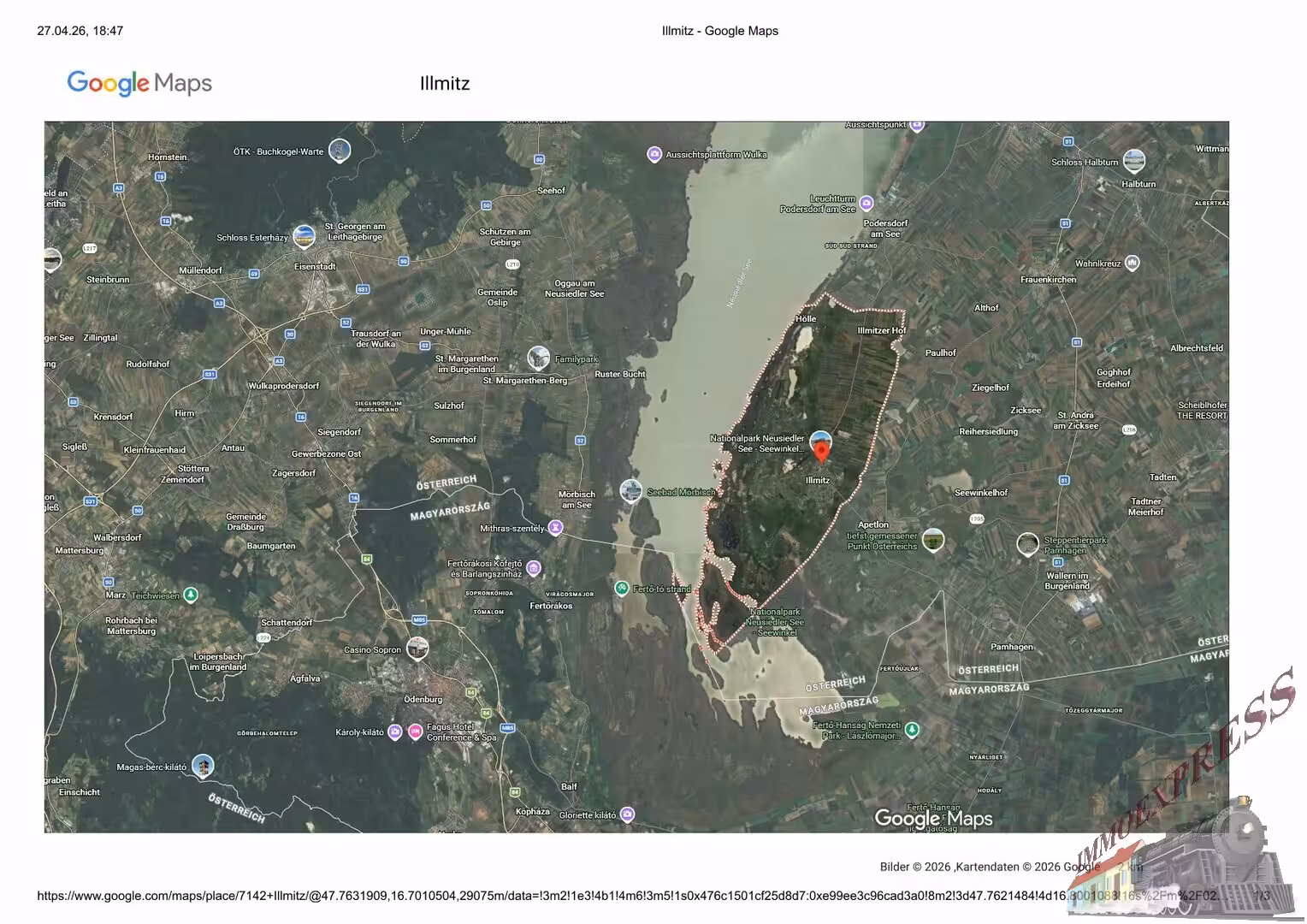Screen dimensions: 1307x924
Task: Select the Steppentierpark Pamhagen photo marker
Action: coord(1027,543)
